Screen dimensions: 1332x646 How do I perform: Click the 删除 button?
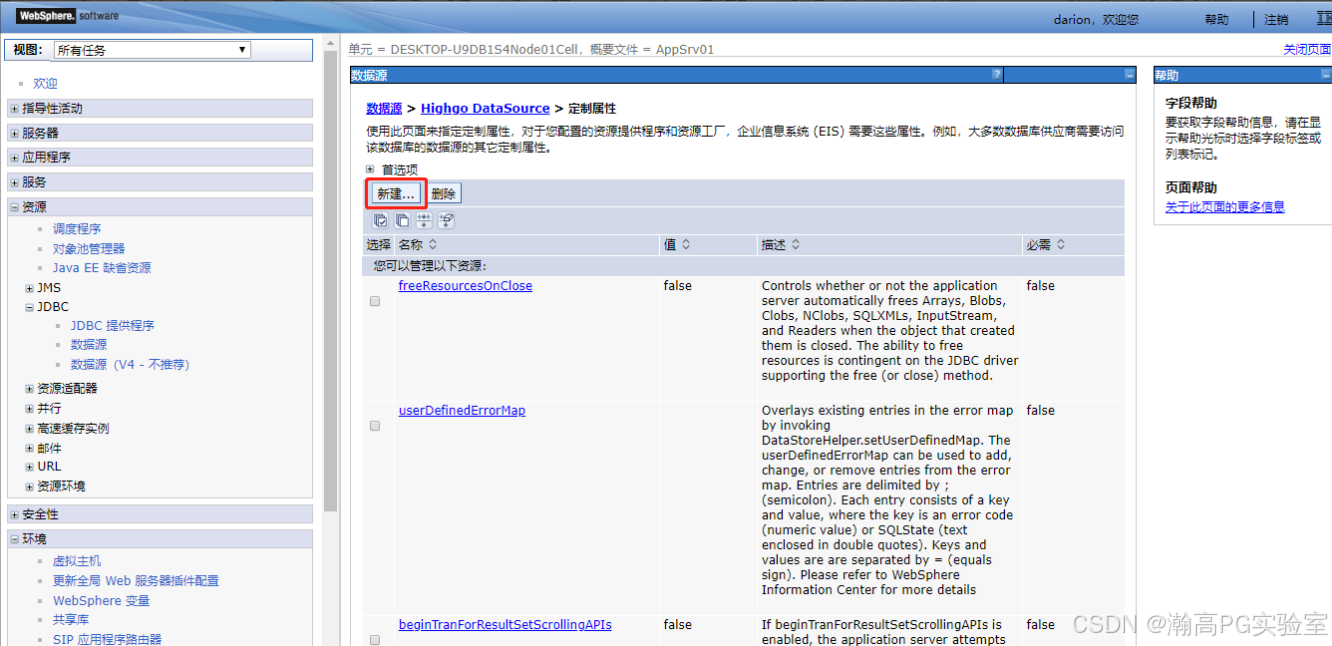tap(444, 194)
